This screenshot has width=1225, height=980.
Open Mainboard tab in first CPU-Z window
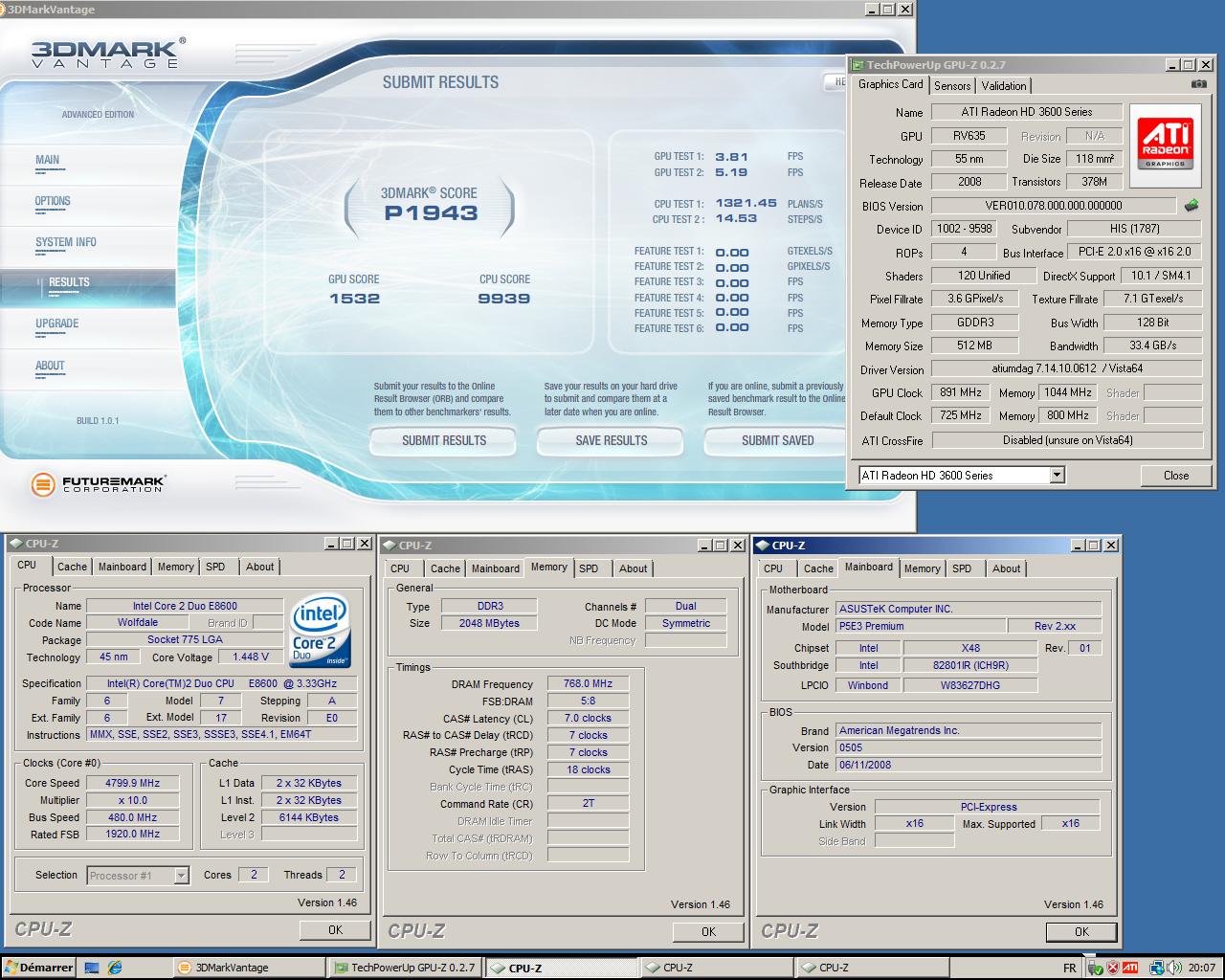(122, 567)
